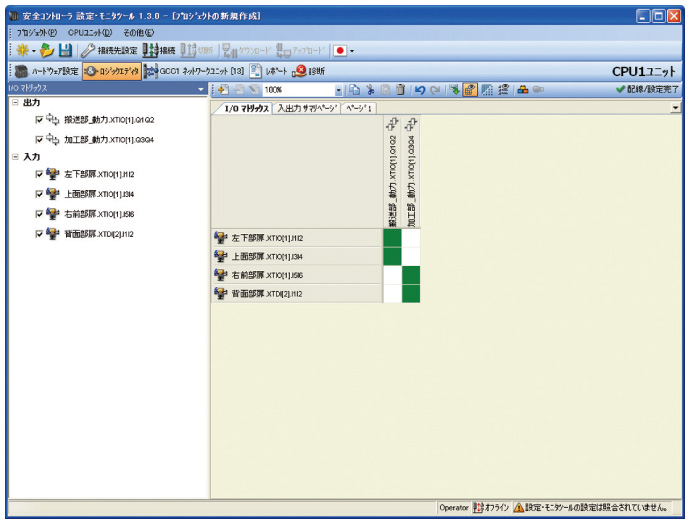The height and width of the screenshot is (524, 690).
Task: Collapse the 入力 tree group
Action: [14, 157]
